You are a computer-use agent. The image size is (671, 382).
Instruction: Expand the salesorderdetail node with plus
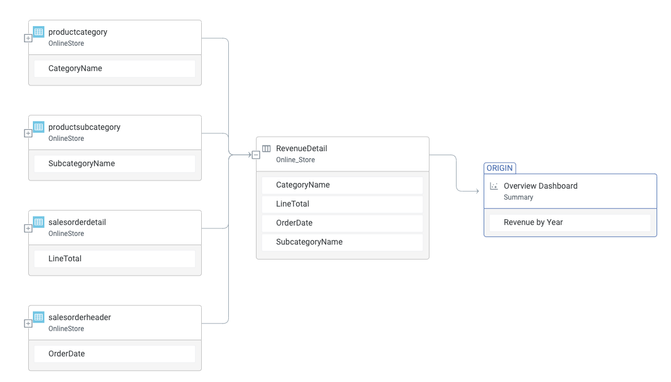(28, 228)
